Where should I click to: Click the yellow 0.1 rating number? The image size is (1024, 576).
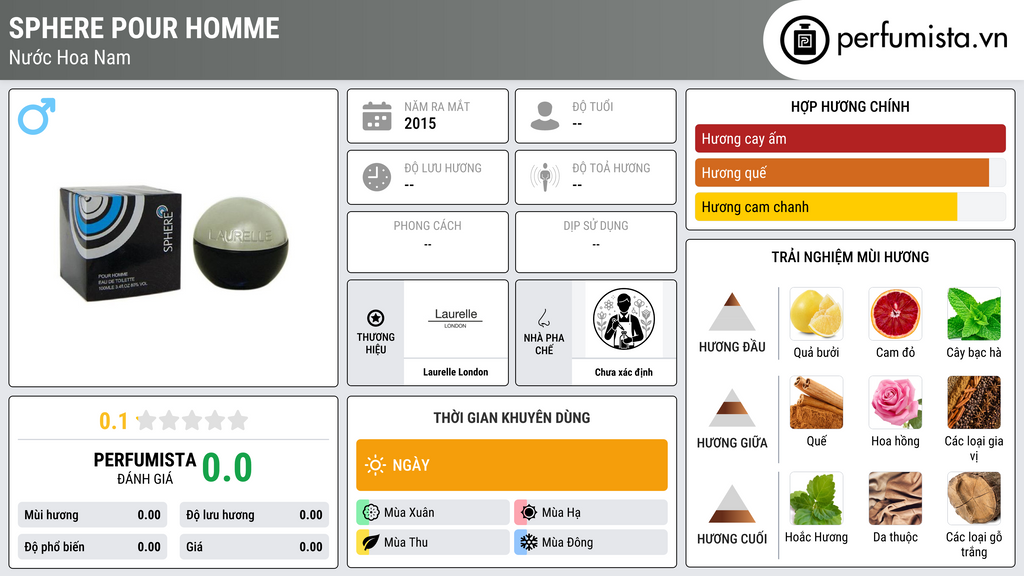click(x=114, y=421)
